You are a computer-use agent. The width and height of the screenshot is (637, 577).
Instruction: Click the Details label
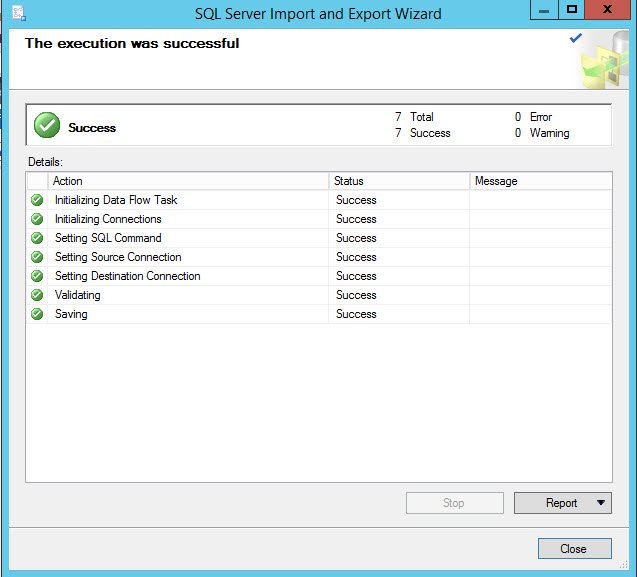tap(45, 162)
